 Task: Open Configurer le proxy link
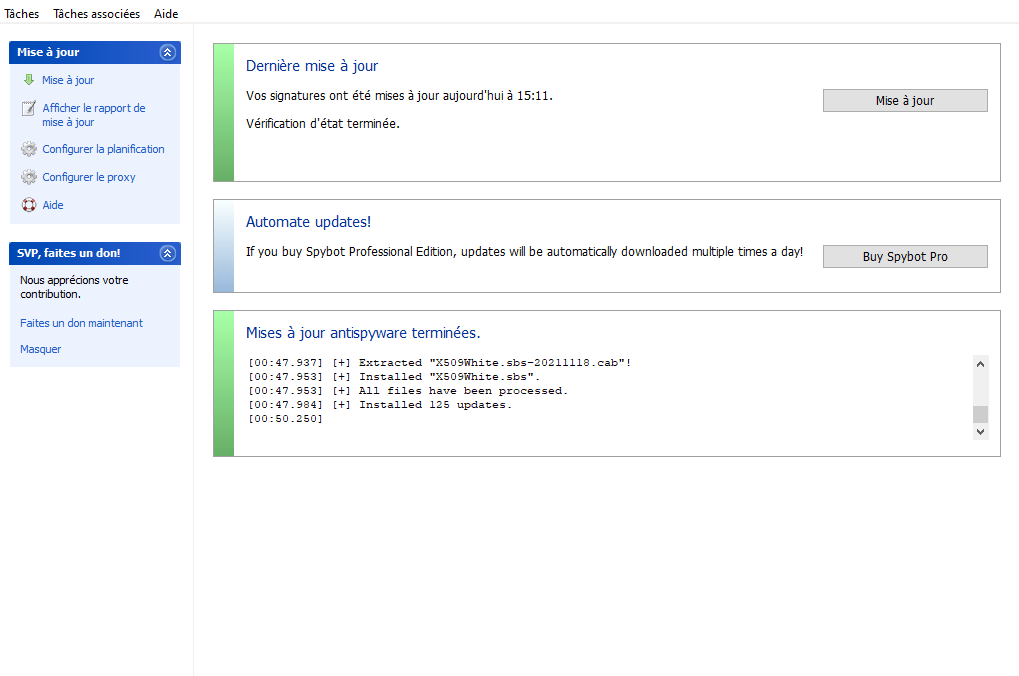tap(89, 177)
